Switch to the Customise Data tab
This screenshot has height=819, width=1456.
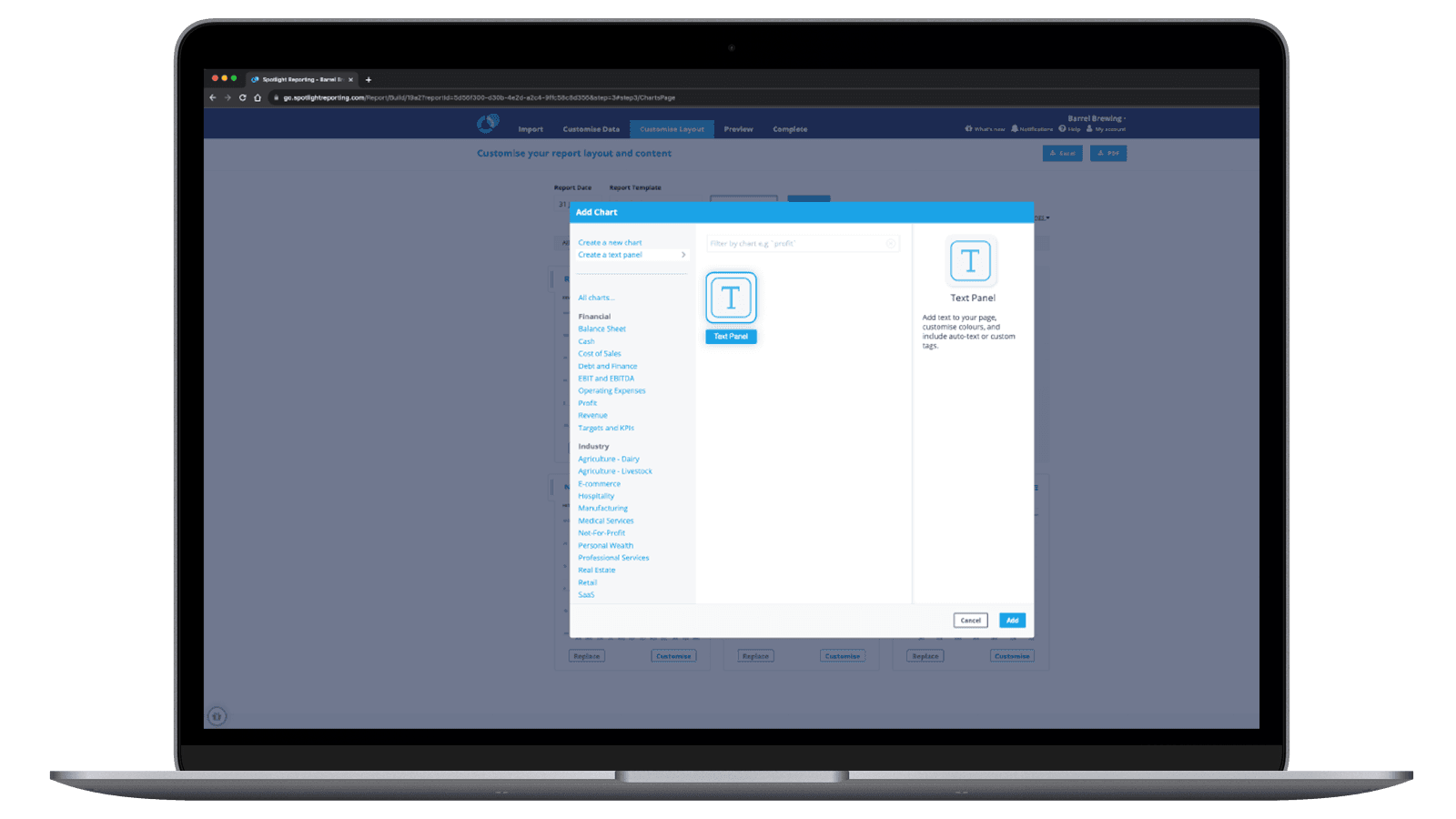pyautogui.click(x=591, y=129)
